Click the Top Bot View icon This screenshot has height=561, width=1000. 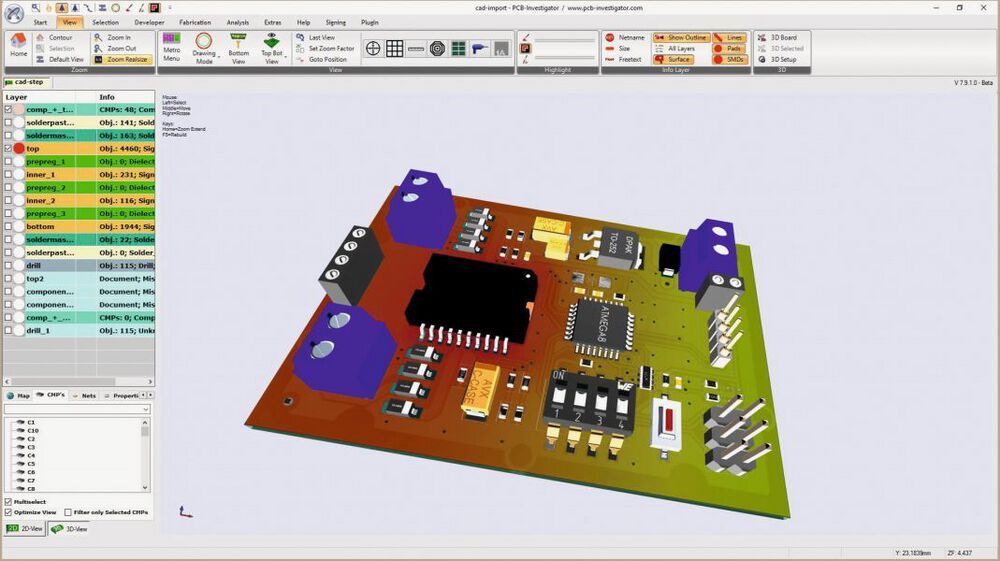coord(272,48)
